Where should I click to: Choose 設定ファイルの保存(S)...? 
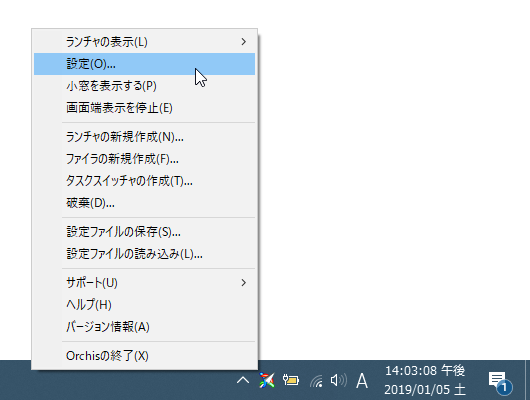pos(144,232)
